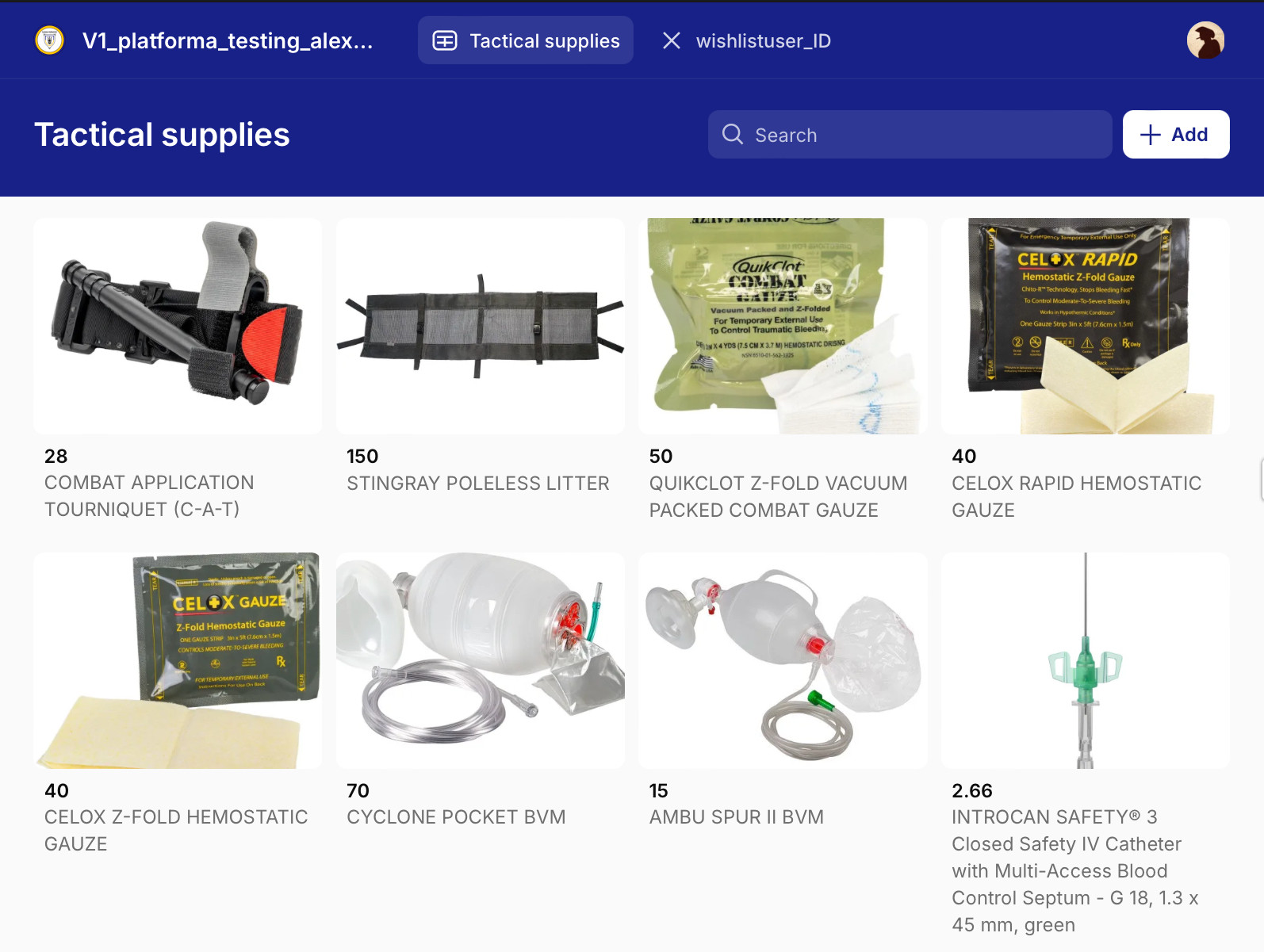Screen dimensions: 1264x952
Task: Open the user profile avatar
Action: point(1205,40)
